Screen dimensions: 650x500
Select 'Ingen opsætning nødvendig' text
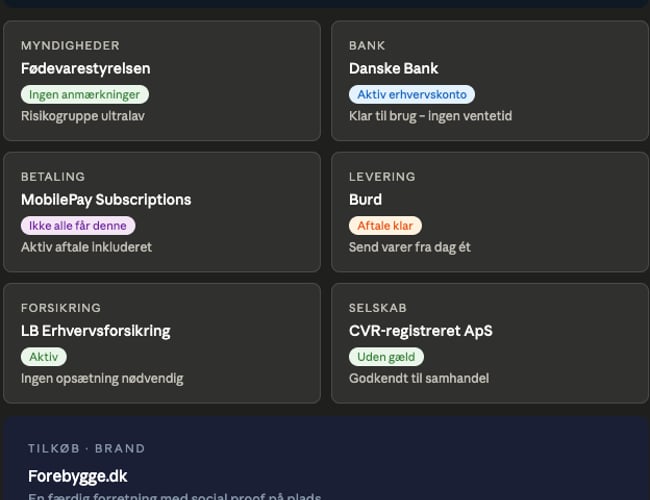click(x=102, y=379)
